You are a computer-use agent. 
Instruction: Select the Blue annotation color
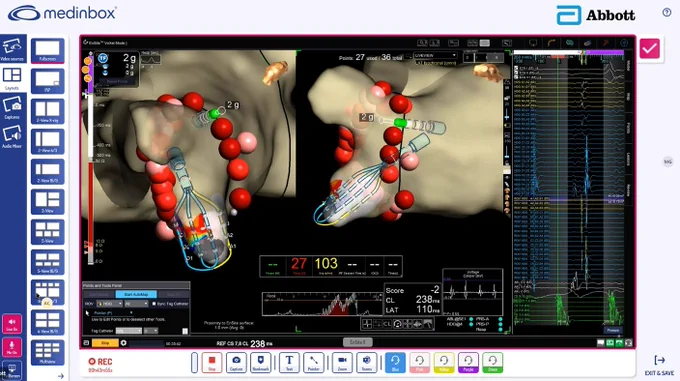coord(395,362)
